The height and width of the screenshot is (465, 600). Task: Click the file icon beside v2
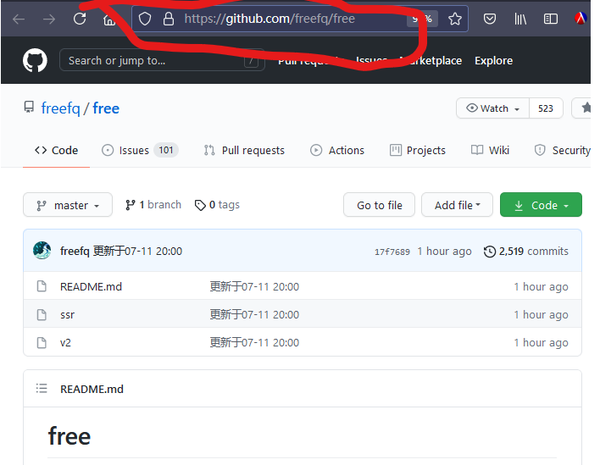click(x=41, y=343)
